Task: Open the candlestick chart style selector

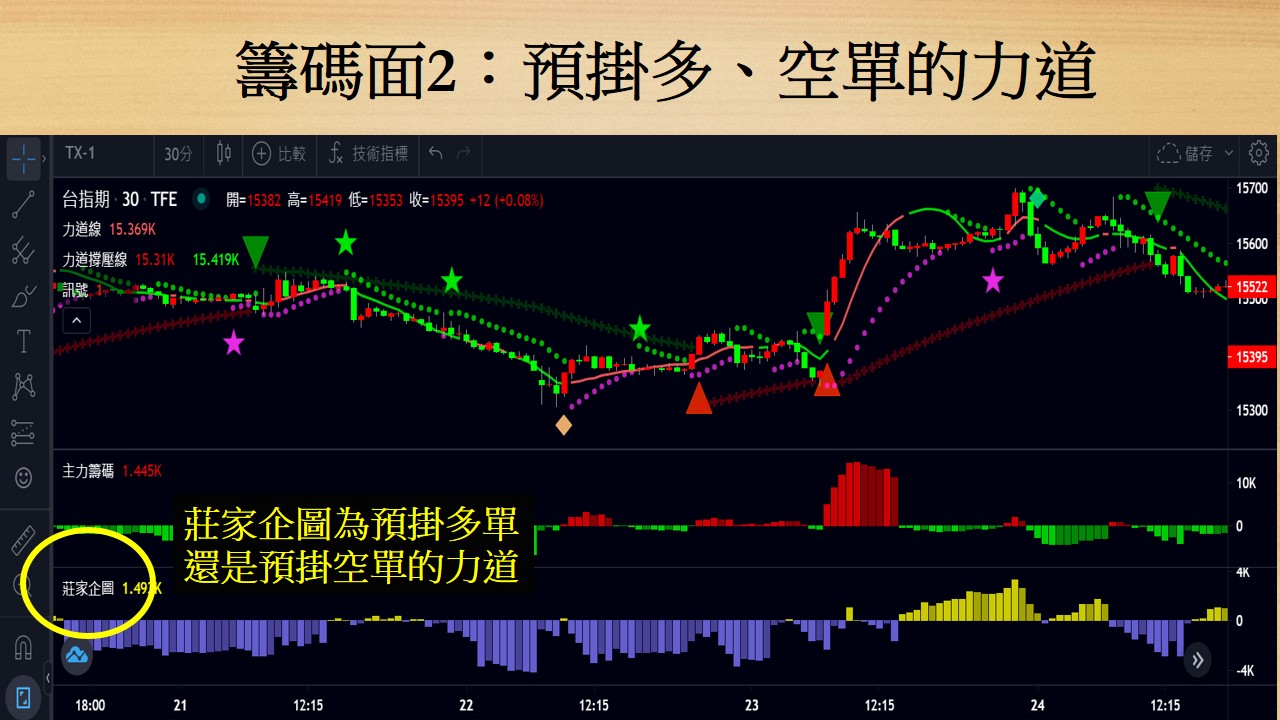Action: point(223,155)
